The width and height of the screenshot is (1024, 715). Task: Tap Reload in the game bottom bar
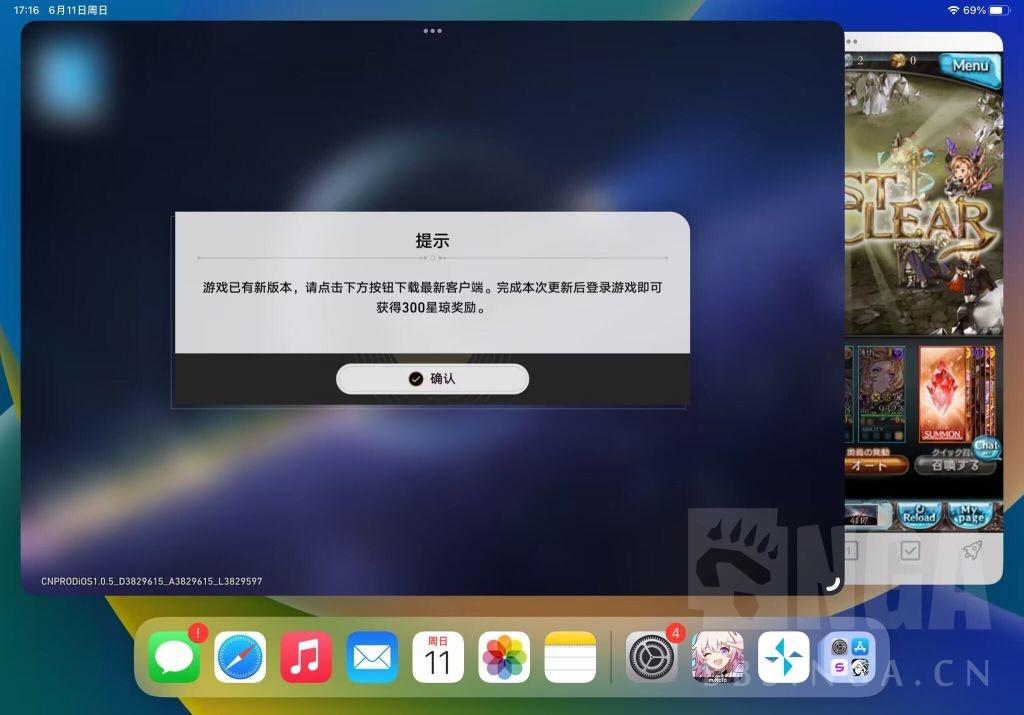919,514
